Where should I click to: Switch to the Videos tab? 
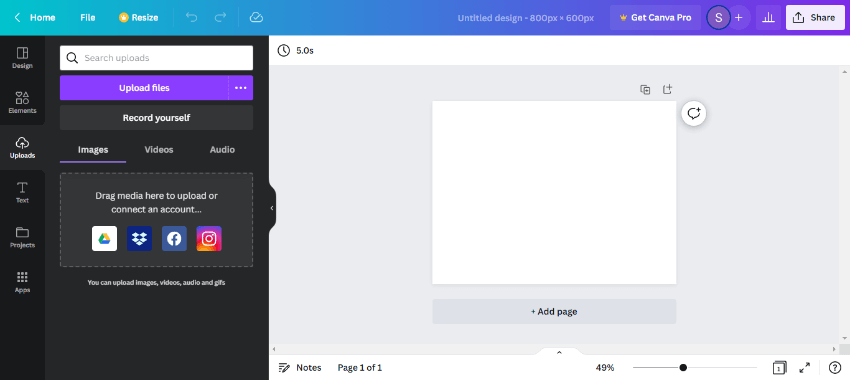click(159, 150)
